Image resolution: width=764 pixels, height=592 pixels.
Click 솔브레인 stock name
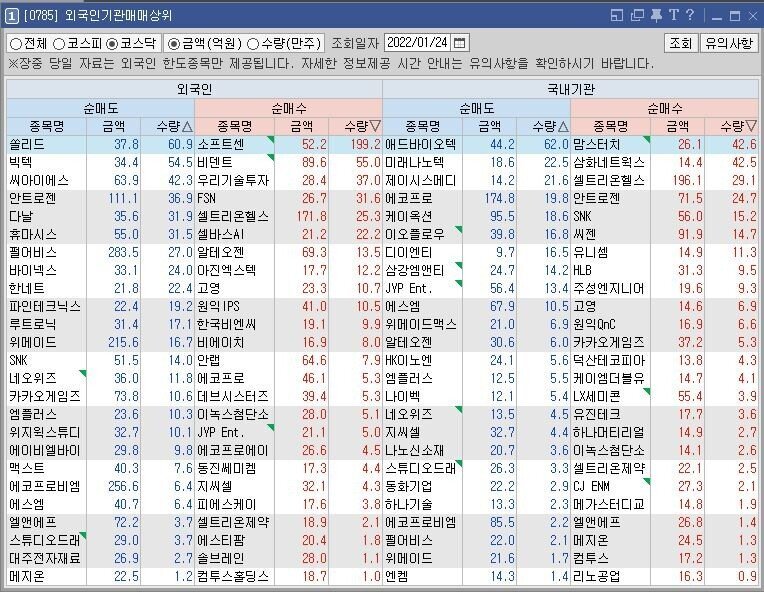(221, 558)
